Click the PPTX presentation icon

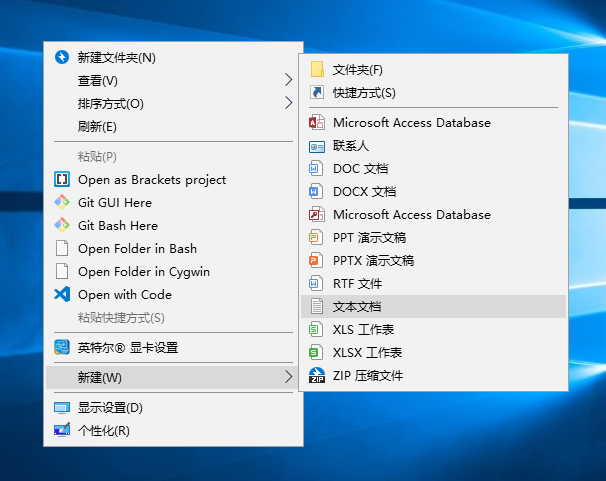317,261
